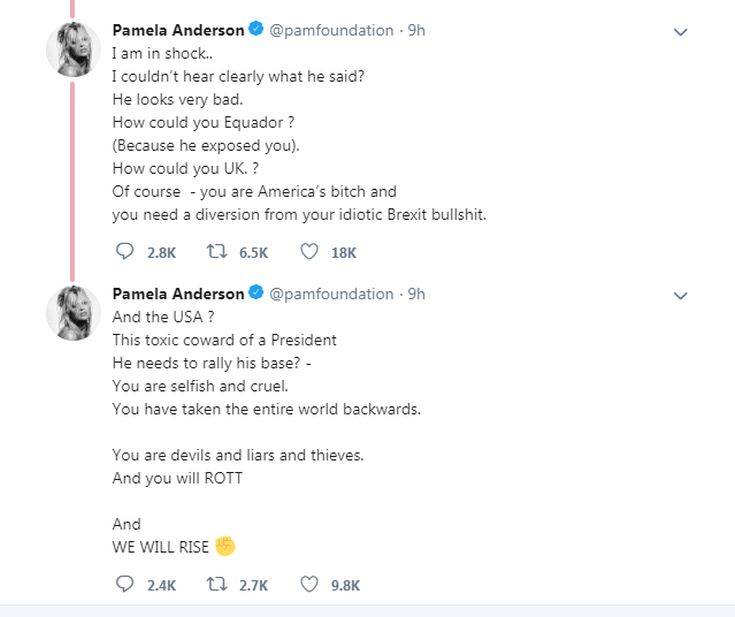Open the dropdown chevron on the first tweet
This screenshot has width=735, height=617.
[x=680, y=32]
